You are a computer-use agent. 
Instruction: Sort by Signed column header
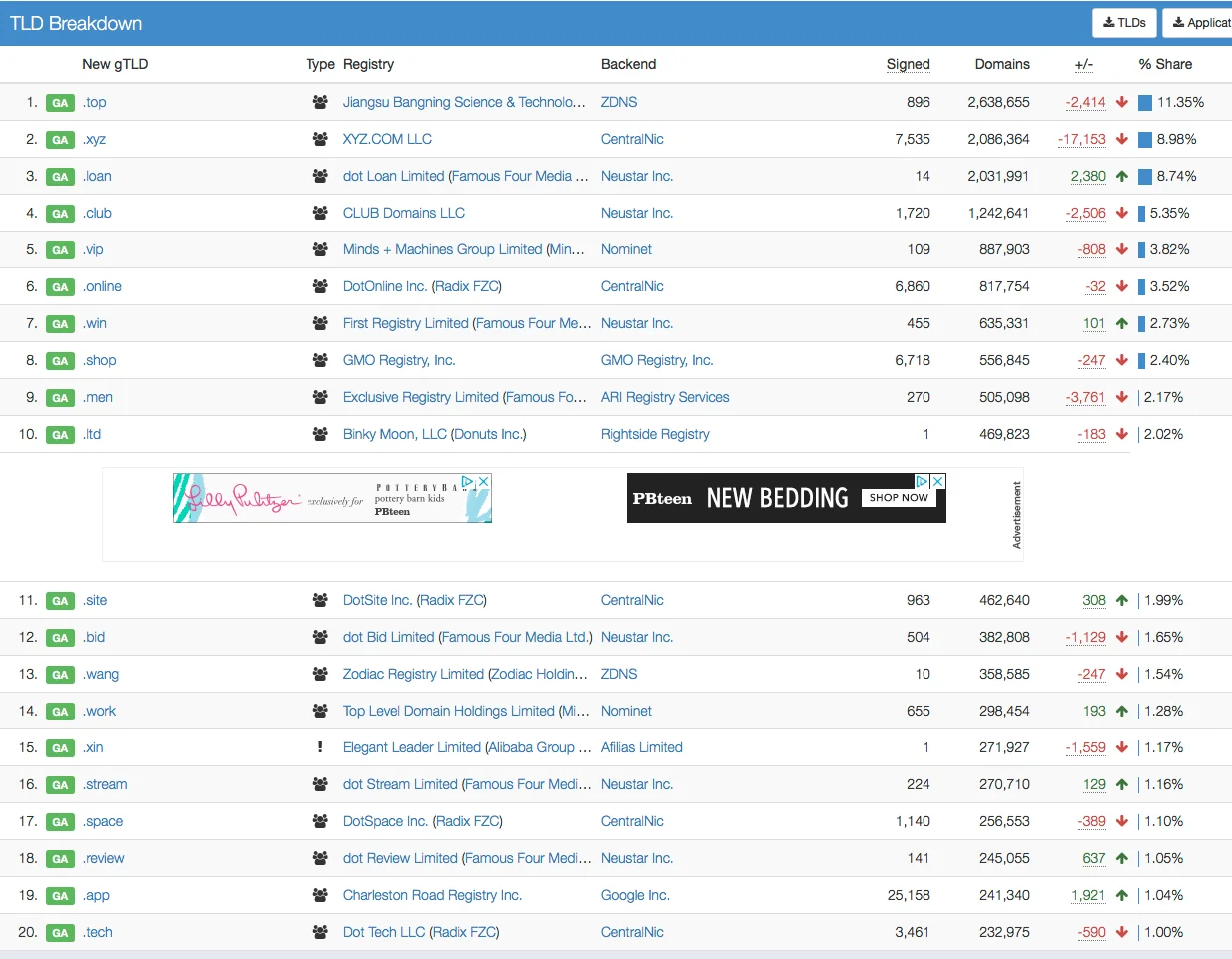pos(909,64)
